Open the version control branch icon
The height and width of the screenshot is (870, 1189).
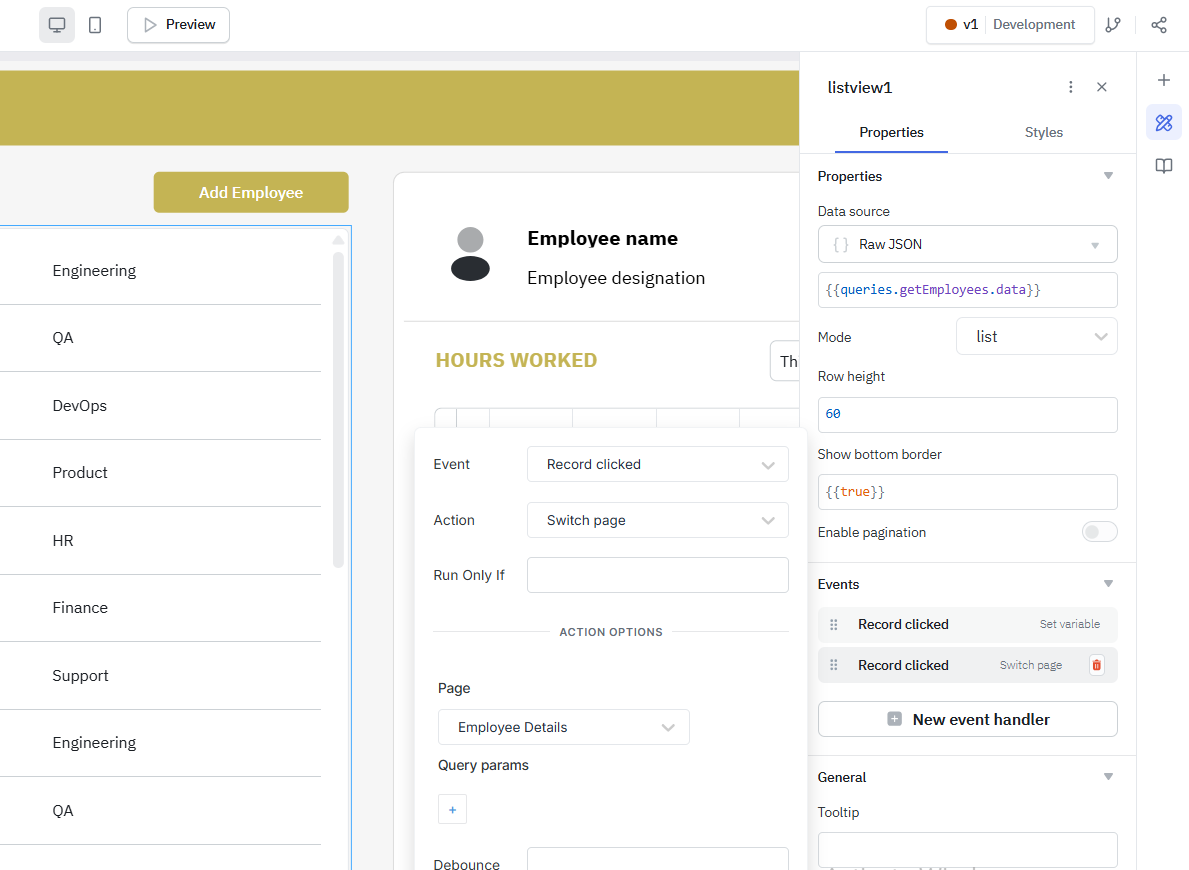click(1113, 25)
